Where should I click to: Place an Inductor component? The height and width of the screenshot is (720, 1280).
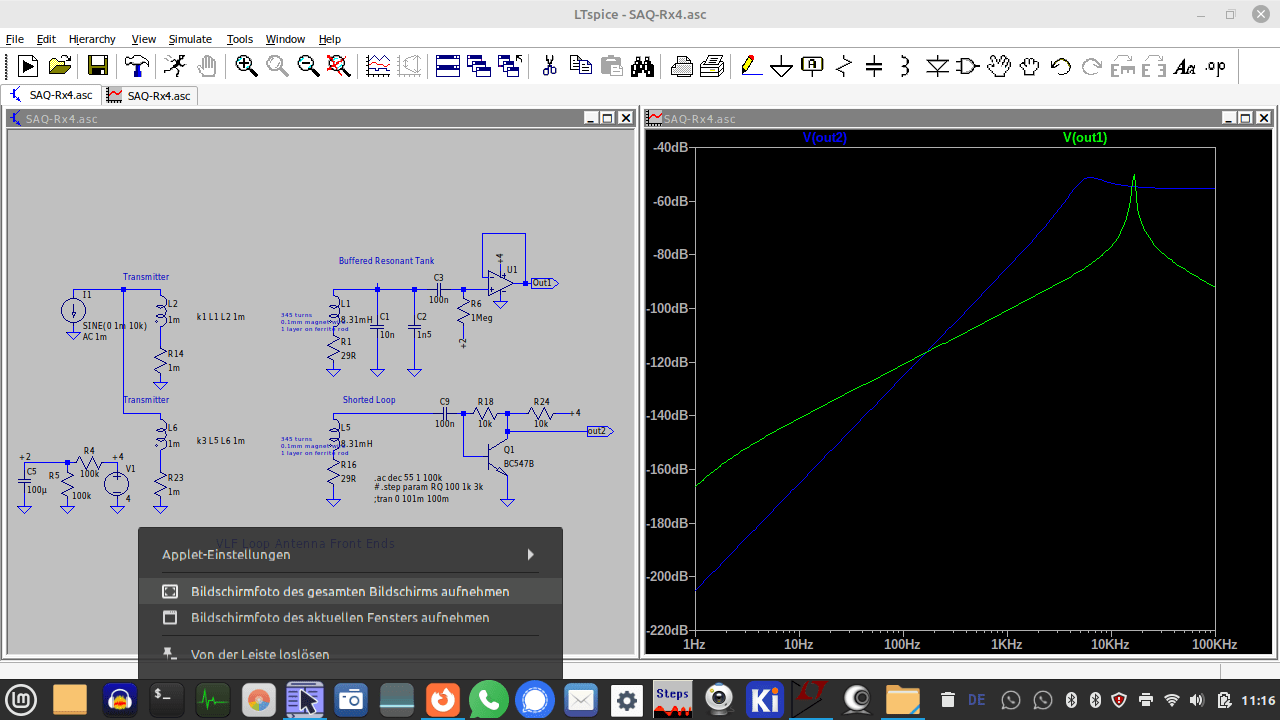tap(905, 66)
